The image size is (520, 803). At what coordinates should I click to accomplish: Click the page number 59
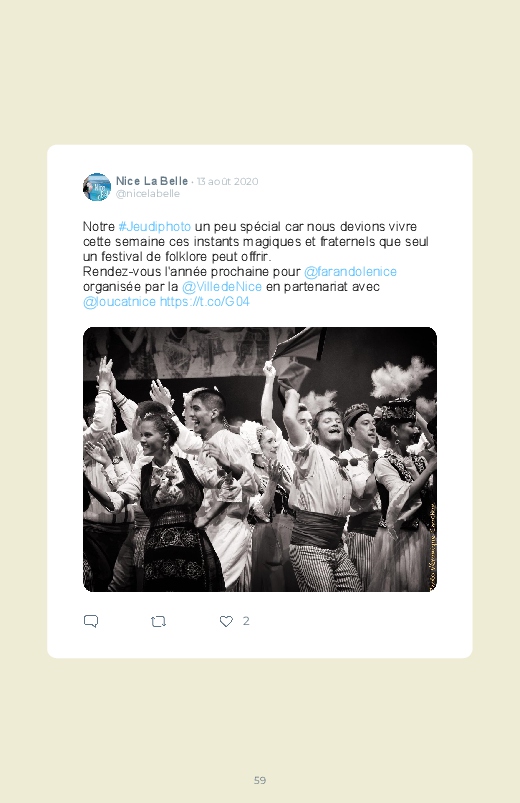point(260,780)
